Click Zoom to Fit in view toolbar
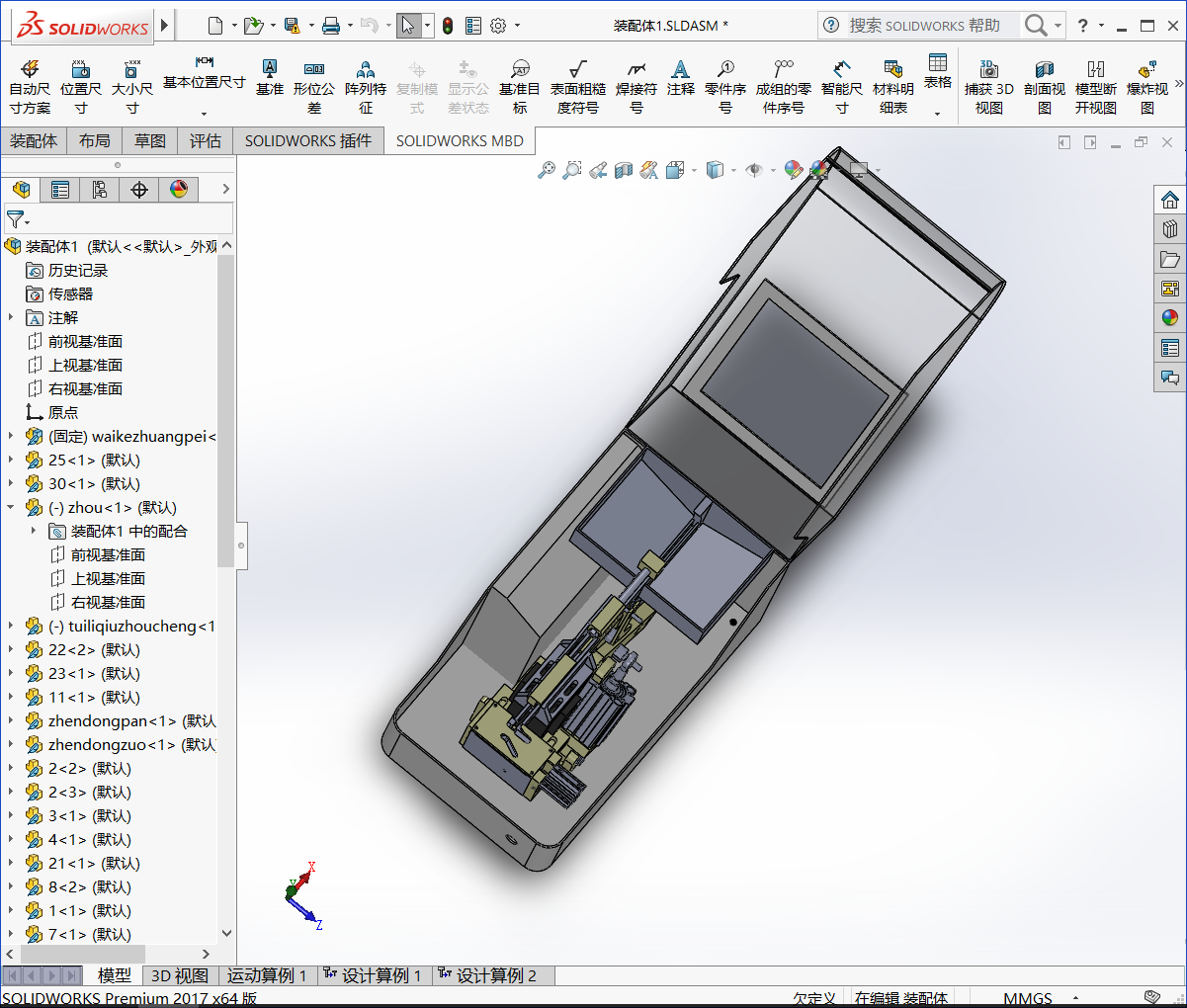Image resolution: width=1187 pixels, height=1008 pixels. tap(546, 170)
